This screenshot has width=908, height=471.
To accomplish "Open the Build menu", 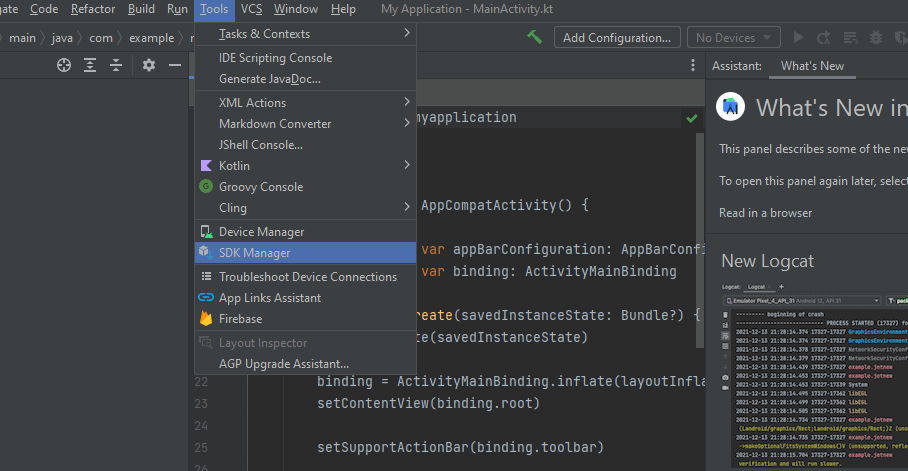I will pos(141,9).
